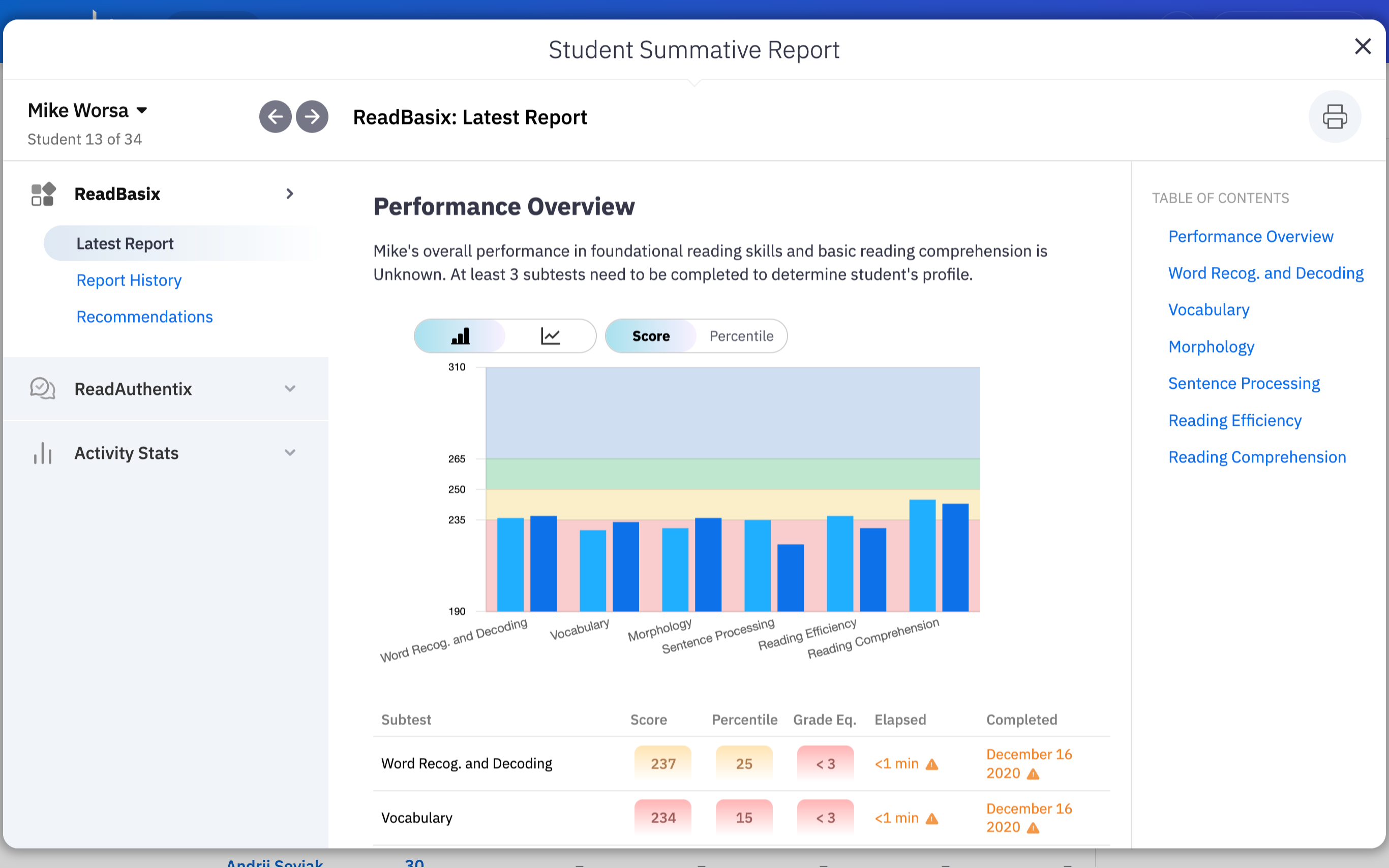This screenshot has width=1389, height=868.
Task: Click Word Recog. and Decoding percentile 25
Action: [x=744, y=763]
